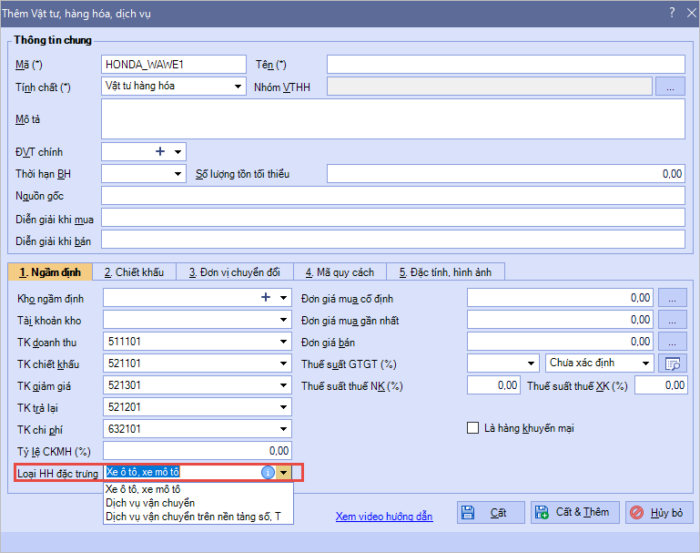The width and height of the screenshot is (700, 553).
Task: Click the info icon in Loại HH đặc trưng
Action: click(x=267, y=473)
